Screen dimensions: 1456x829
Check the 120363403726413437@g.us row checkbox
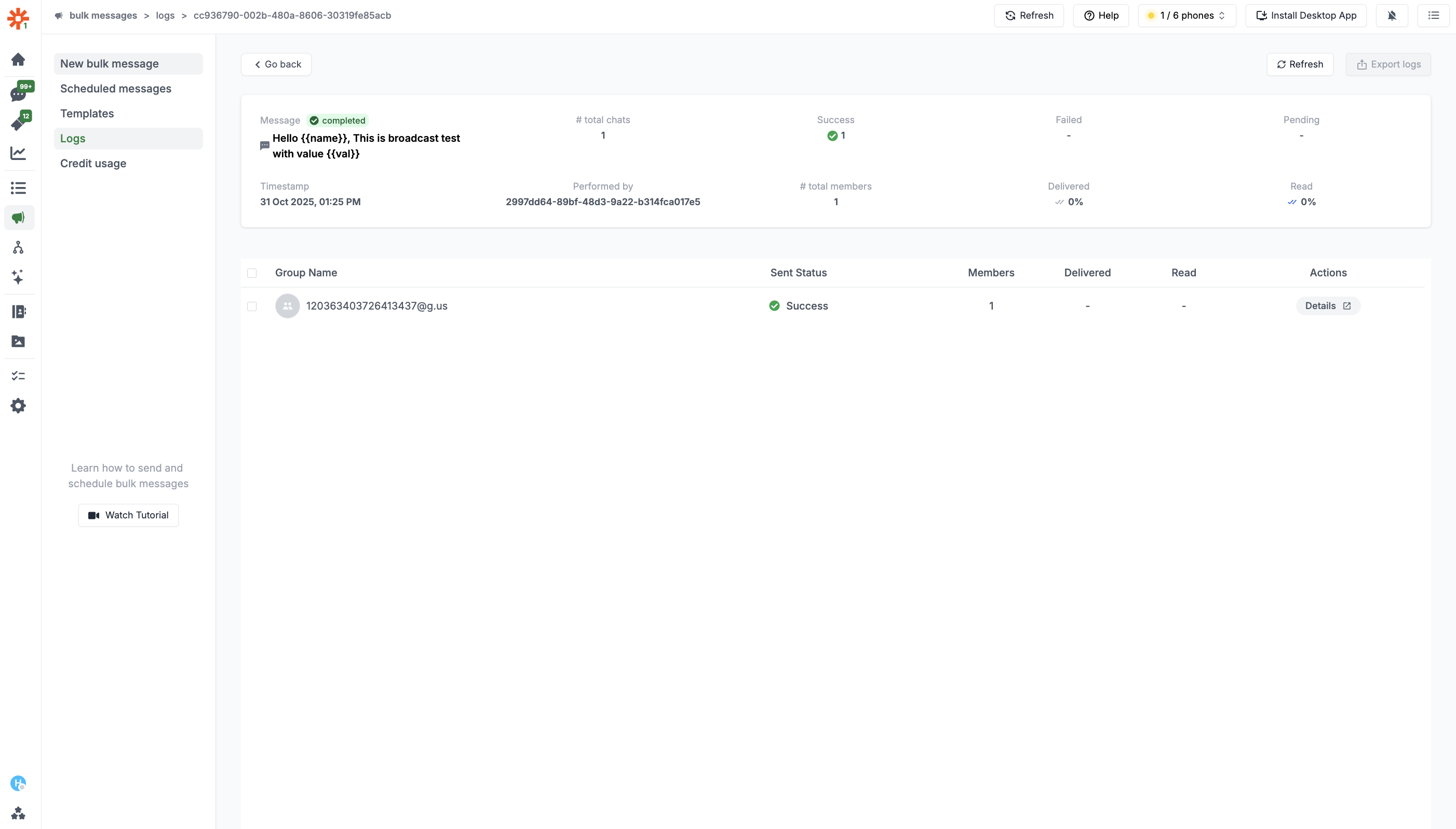252,306
